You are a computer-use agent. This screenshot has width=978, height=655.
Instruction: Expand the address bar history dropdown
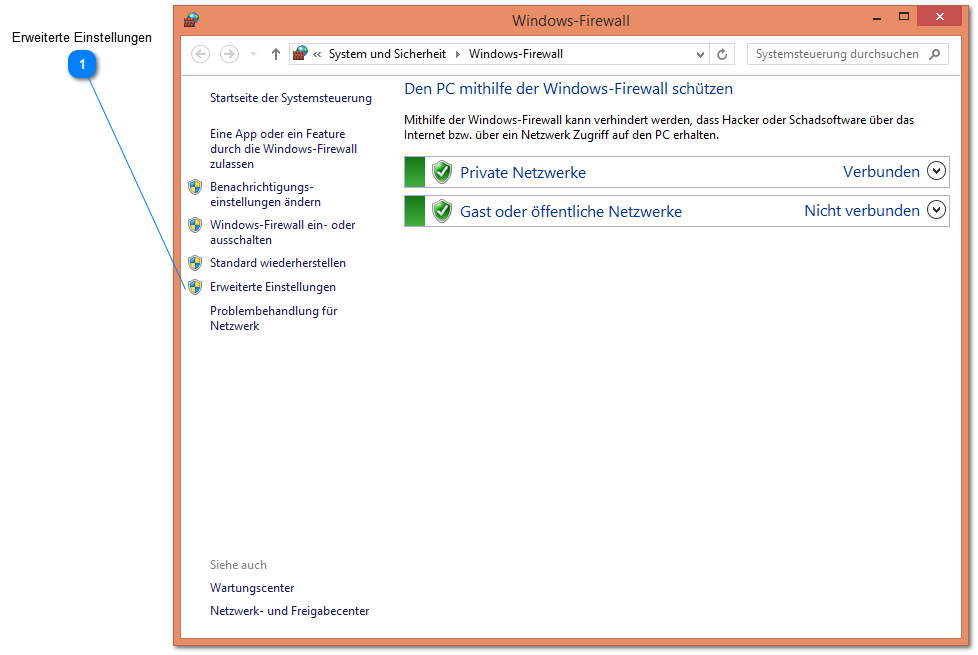(700, 54)
